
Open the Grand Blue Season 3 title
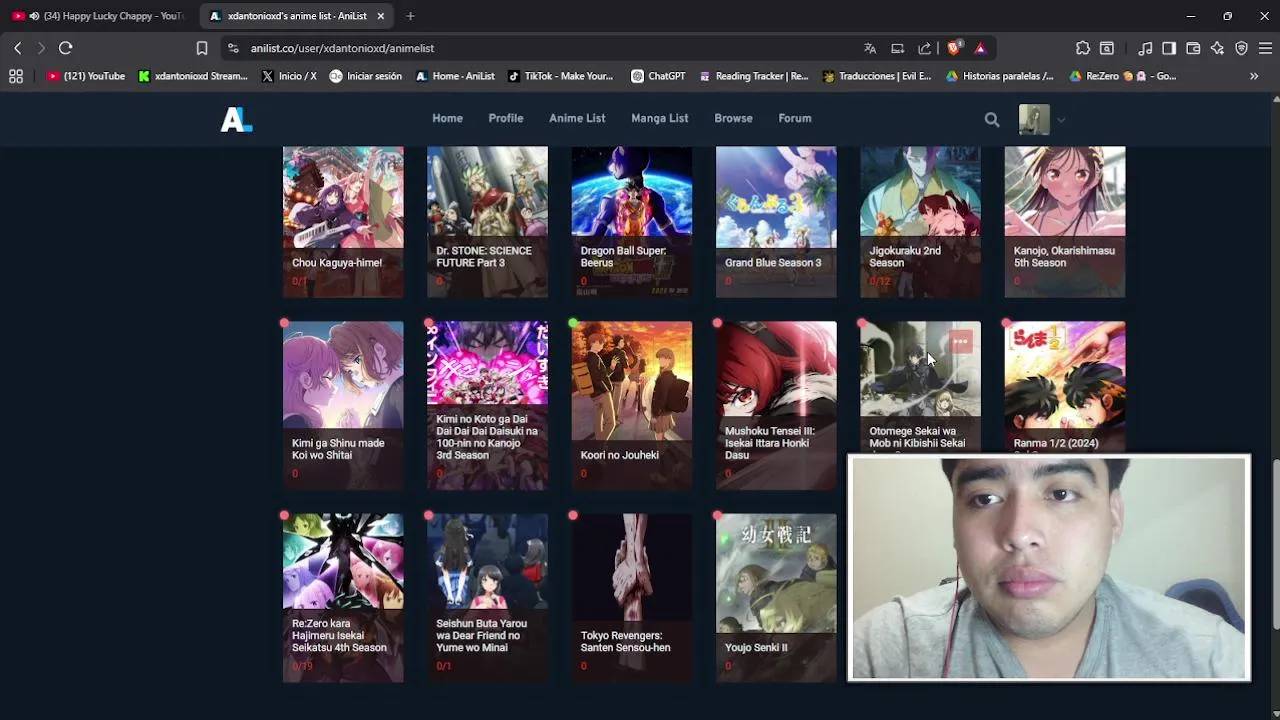click(773, 263)
